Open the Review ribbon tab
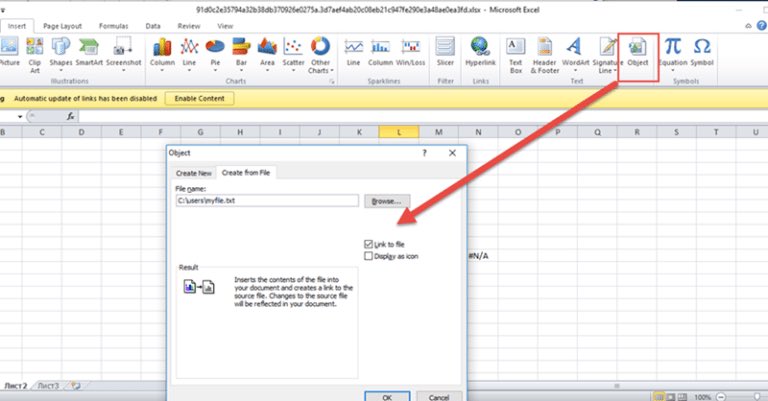The image size is (768, 401). pos(189,26)
